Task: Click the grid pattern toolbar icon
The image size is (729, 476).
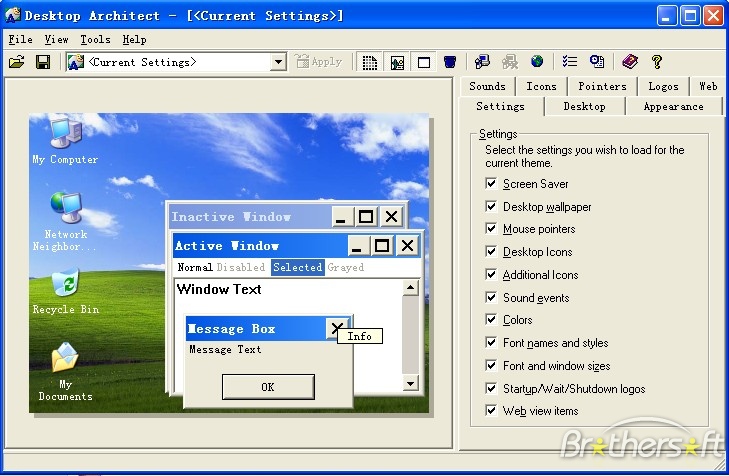Action: tap(370, 62)
